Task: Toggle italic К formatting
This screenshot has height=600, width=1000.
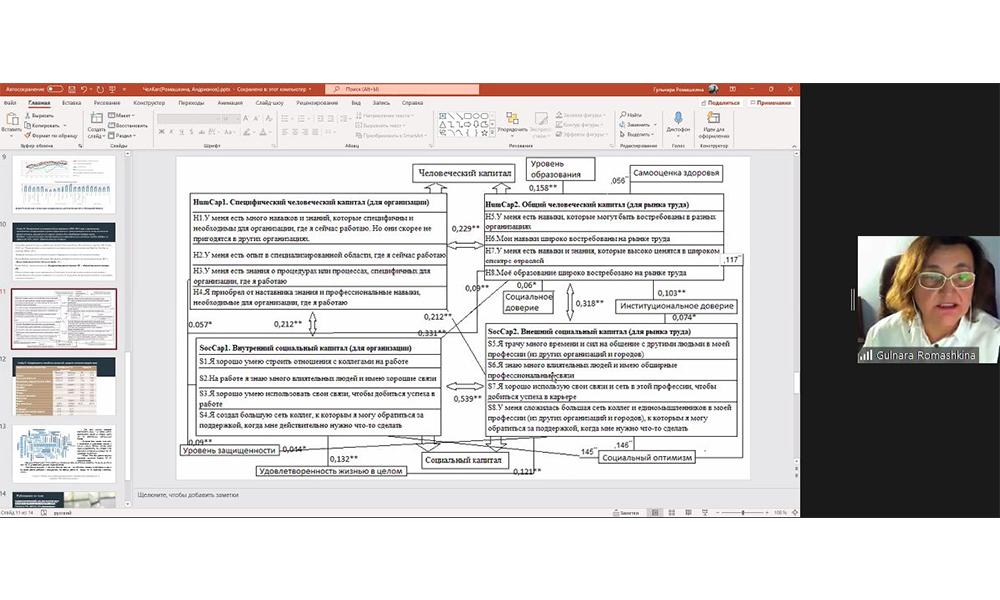Action: (172, 132)
